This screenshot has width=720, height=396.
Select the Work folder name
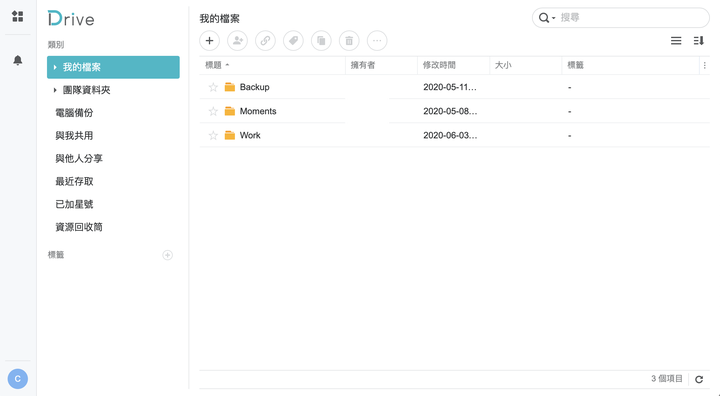click(x=250, y=135)
